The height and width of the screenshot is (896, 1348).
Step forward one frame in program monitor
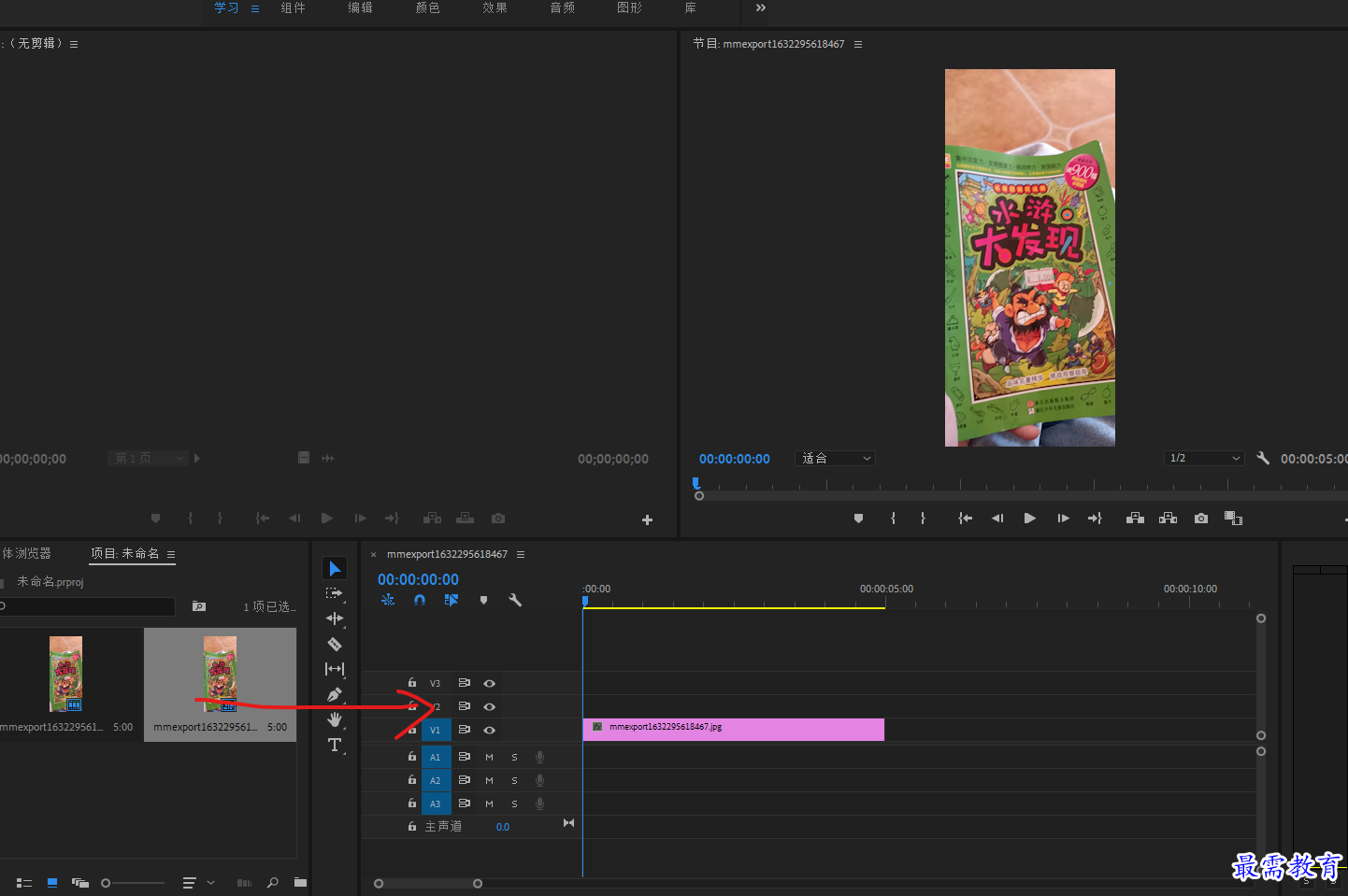[x=1063, y=519]
